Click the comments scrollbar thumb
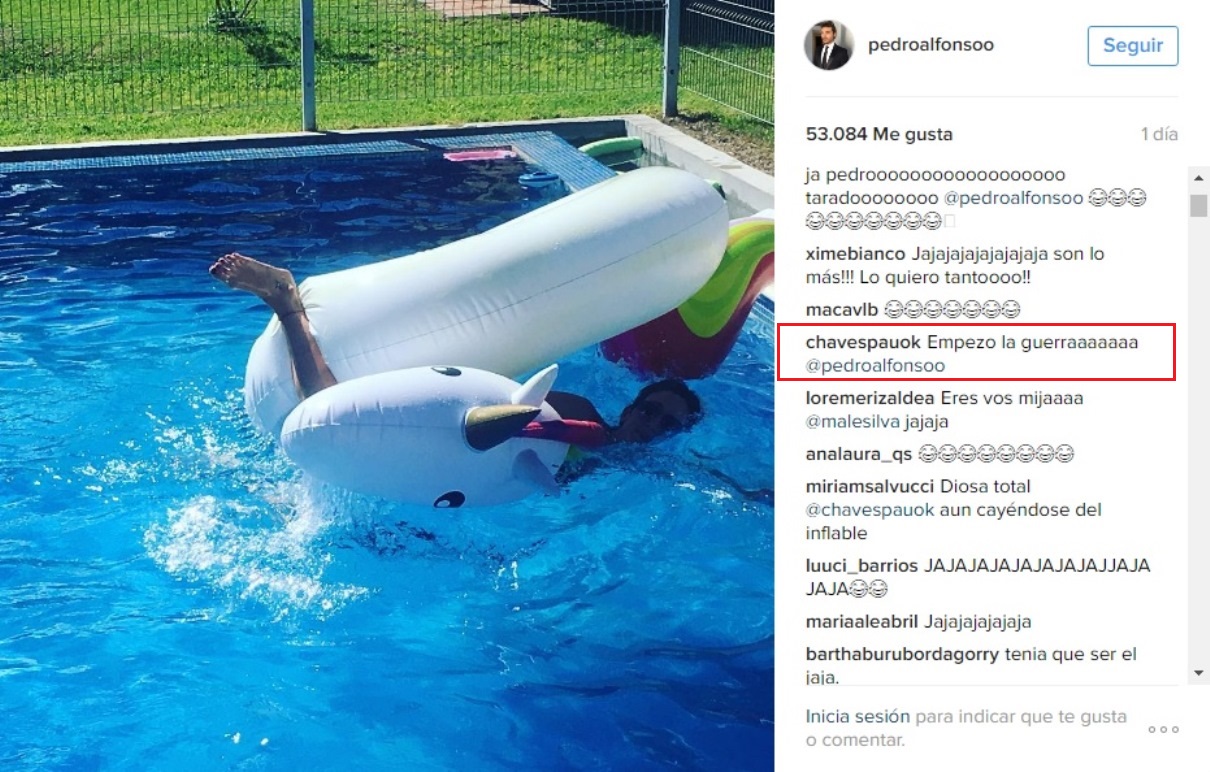Viewport: 1210px width, 772px height. (x=1198, y=205)
